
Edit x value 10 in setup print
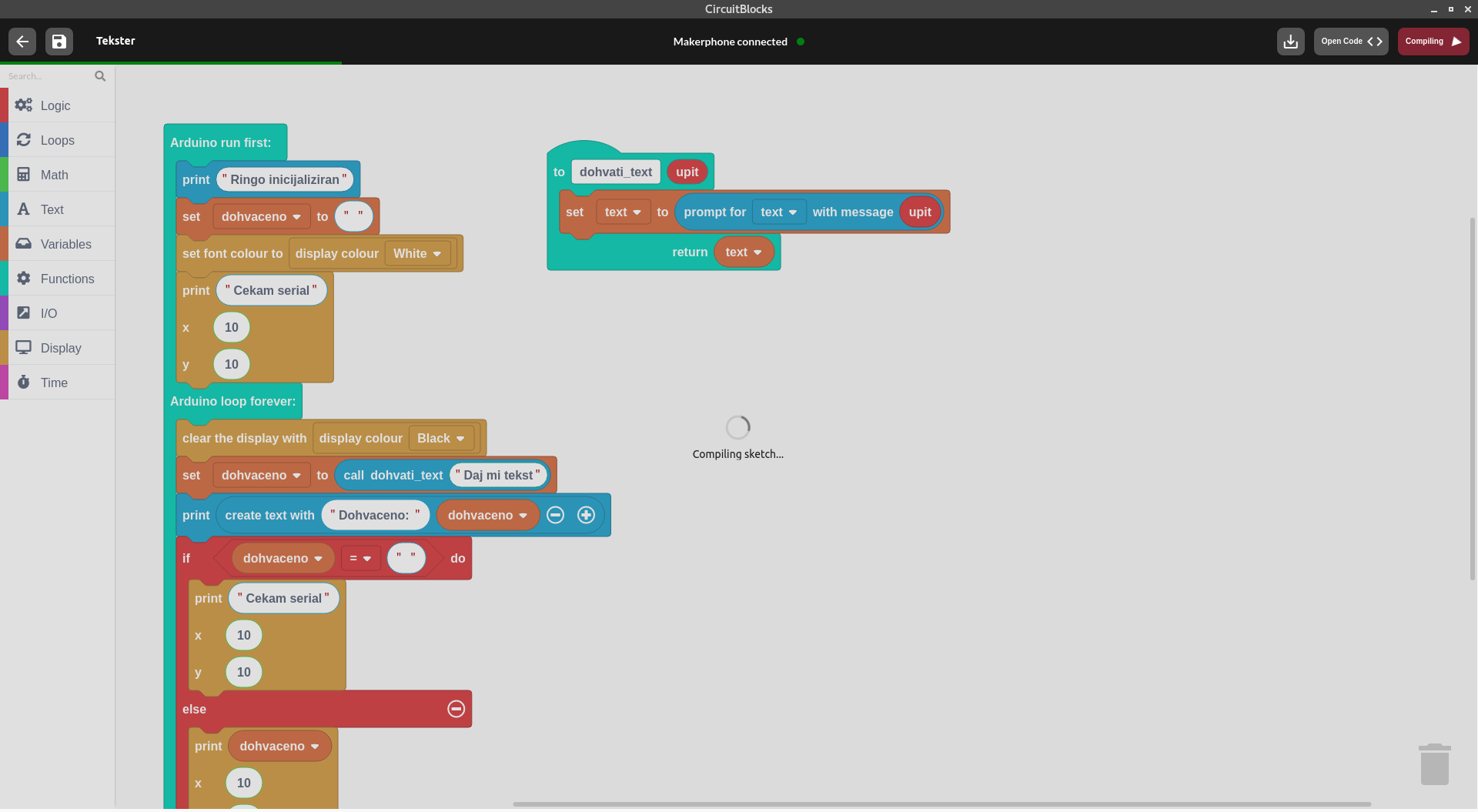tap(232, 328)
